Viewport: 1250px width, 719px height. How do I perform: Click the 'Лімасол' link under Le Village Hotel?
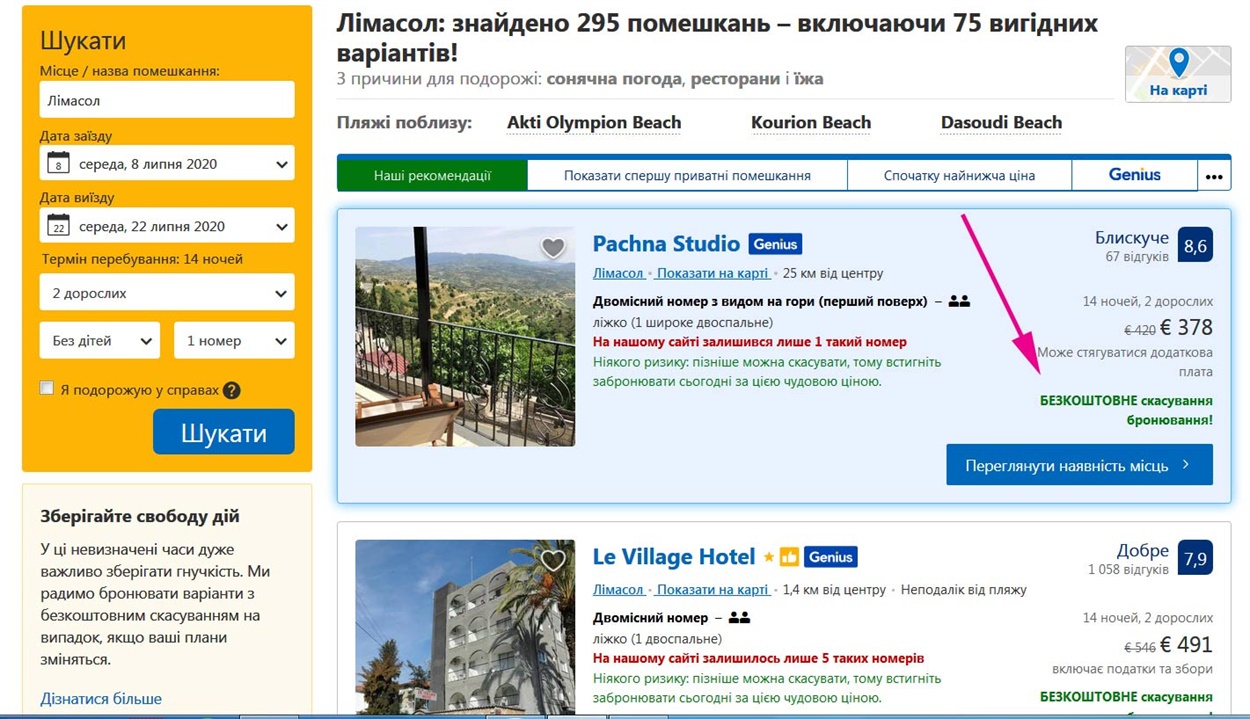point(618,590)
